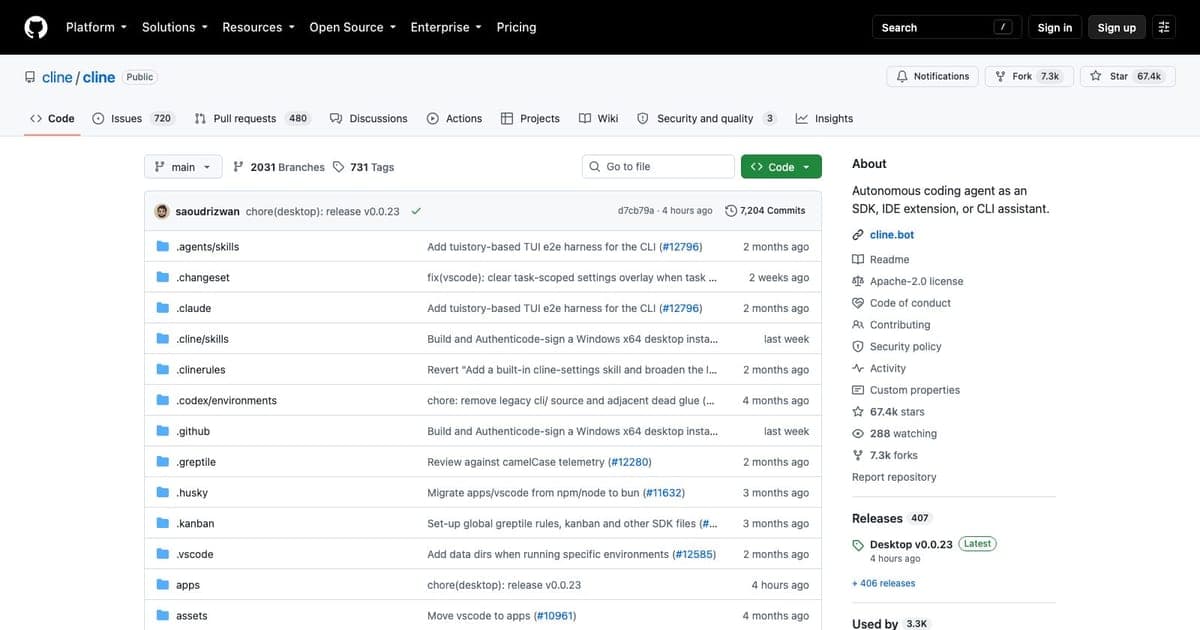
Task: Click the pulse icon beside Activity
Action: pos(858,368)
